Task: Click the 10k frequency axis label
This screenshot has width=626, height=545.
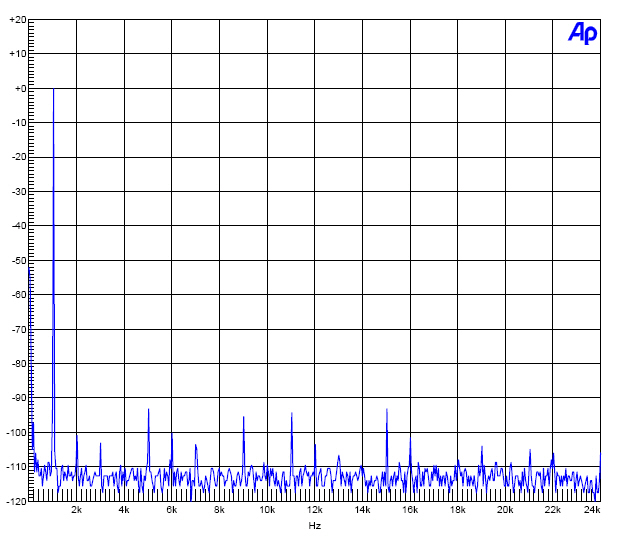Action: [x=267, y=510]
